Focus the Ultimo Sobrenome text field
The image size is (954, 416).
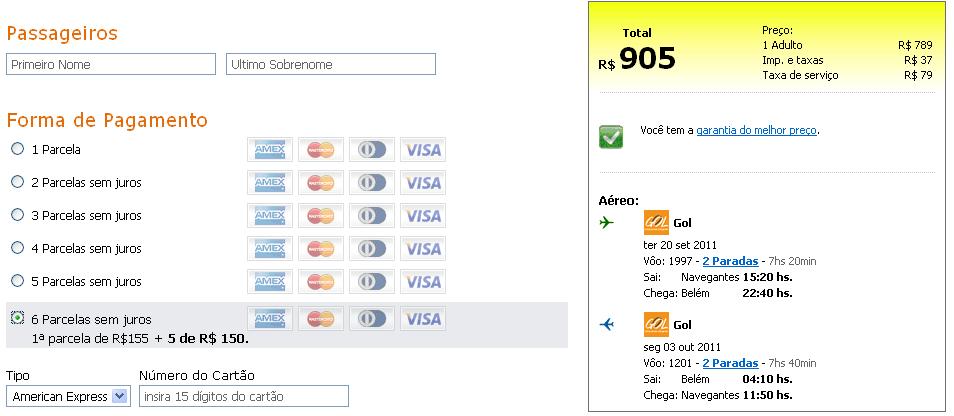pos(331,64)
